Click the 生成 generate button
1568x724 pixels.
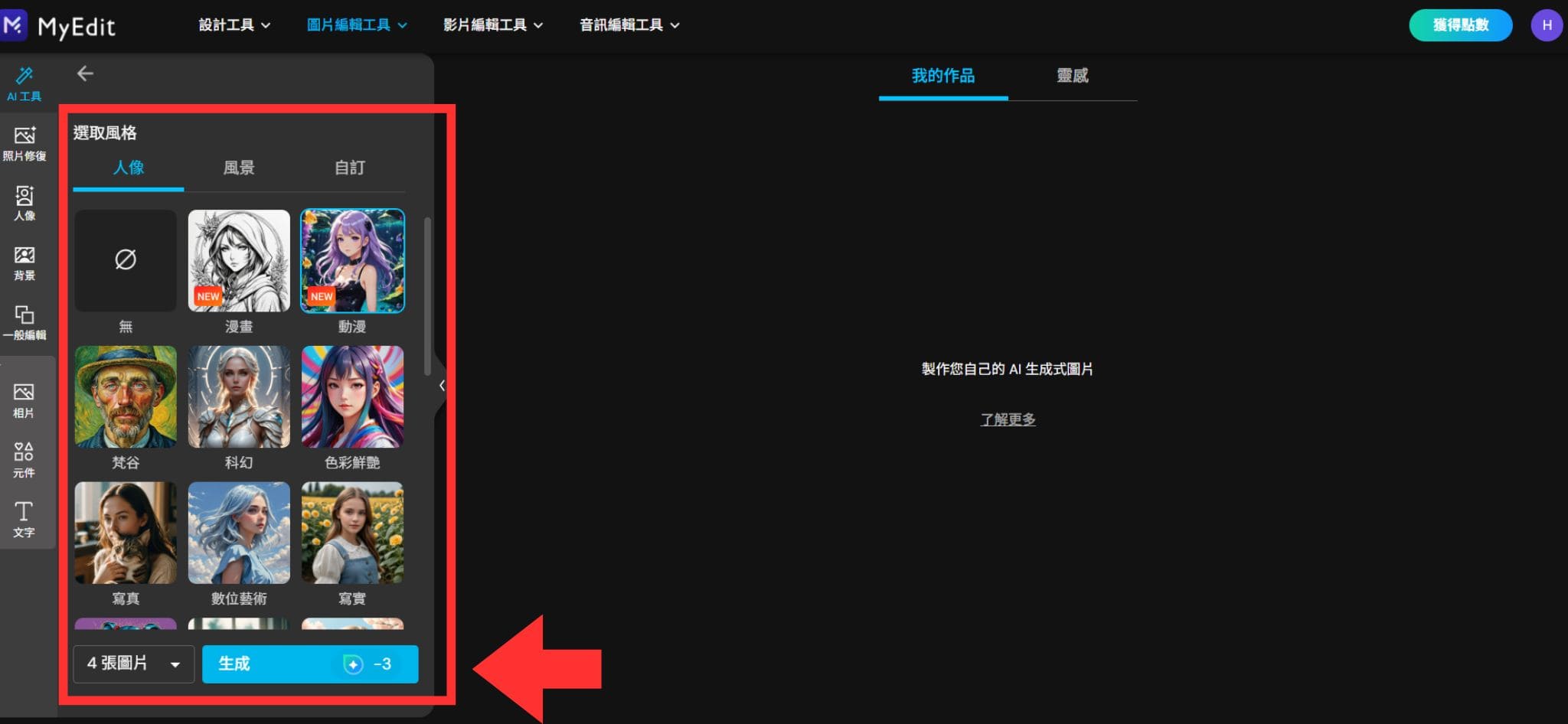310,664
